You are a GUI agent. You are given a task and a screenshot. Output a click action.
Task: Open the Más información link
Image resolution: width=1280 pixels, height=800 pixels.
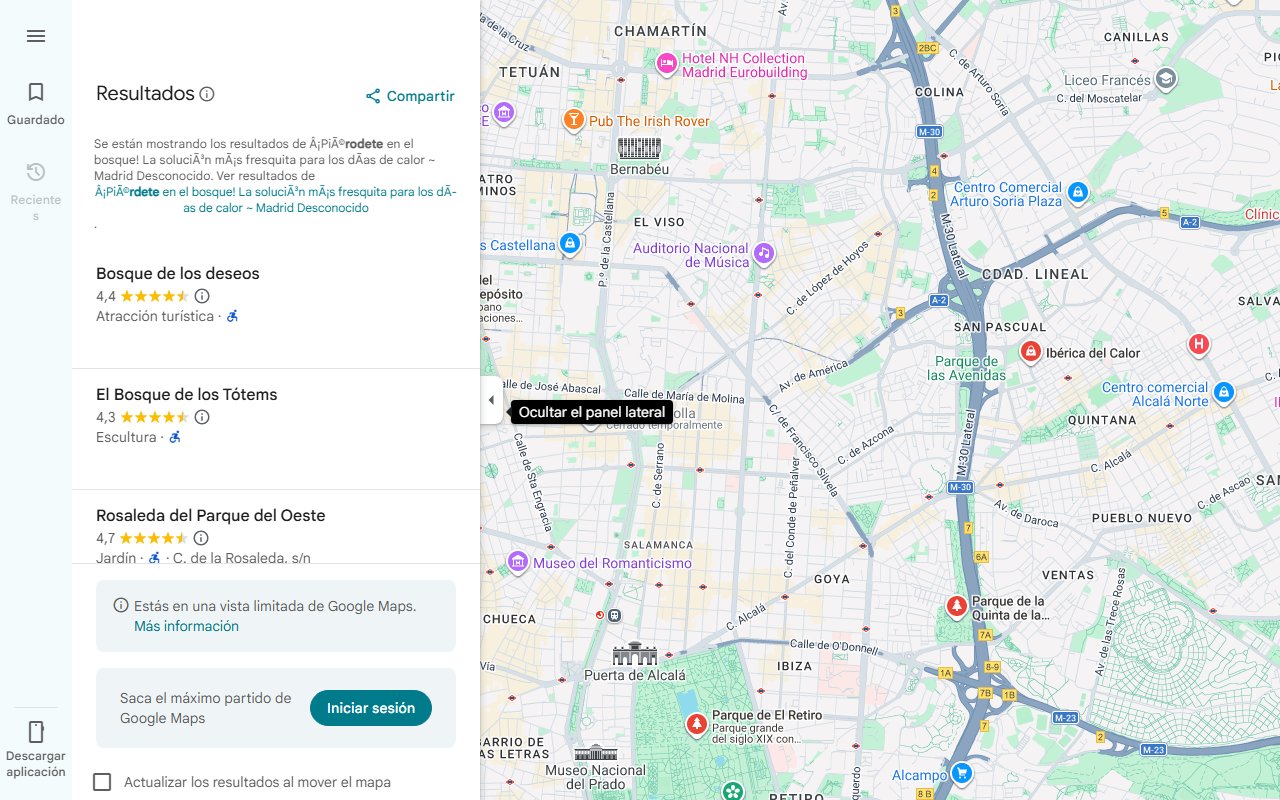click(x=186, y=626)
